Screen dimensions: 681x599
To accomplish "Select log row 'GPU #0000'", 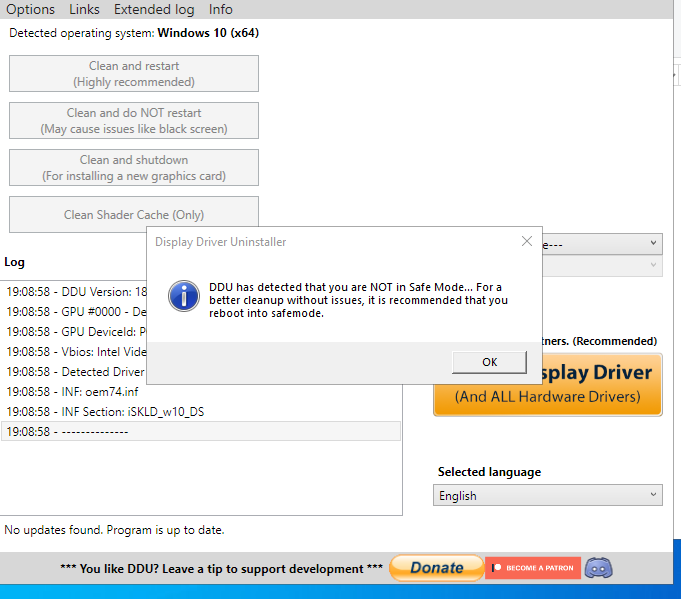I will pos(75,312).
